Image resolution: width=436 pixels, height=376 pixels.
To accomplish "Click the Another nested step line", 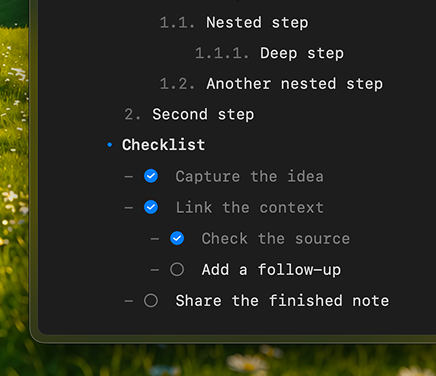I will [x=295, y=84].
